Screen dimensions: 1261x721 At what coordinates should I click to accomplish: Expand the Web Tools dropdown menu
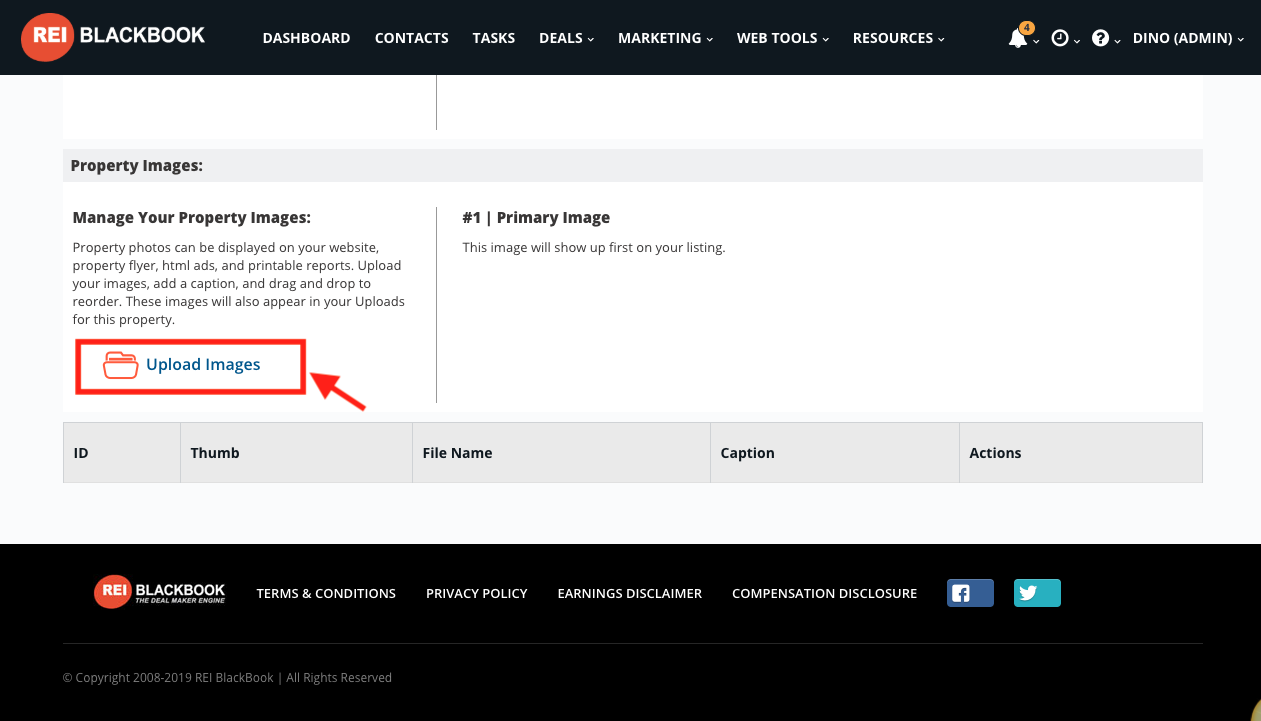(x=783, y=38)
